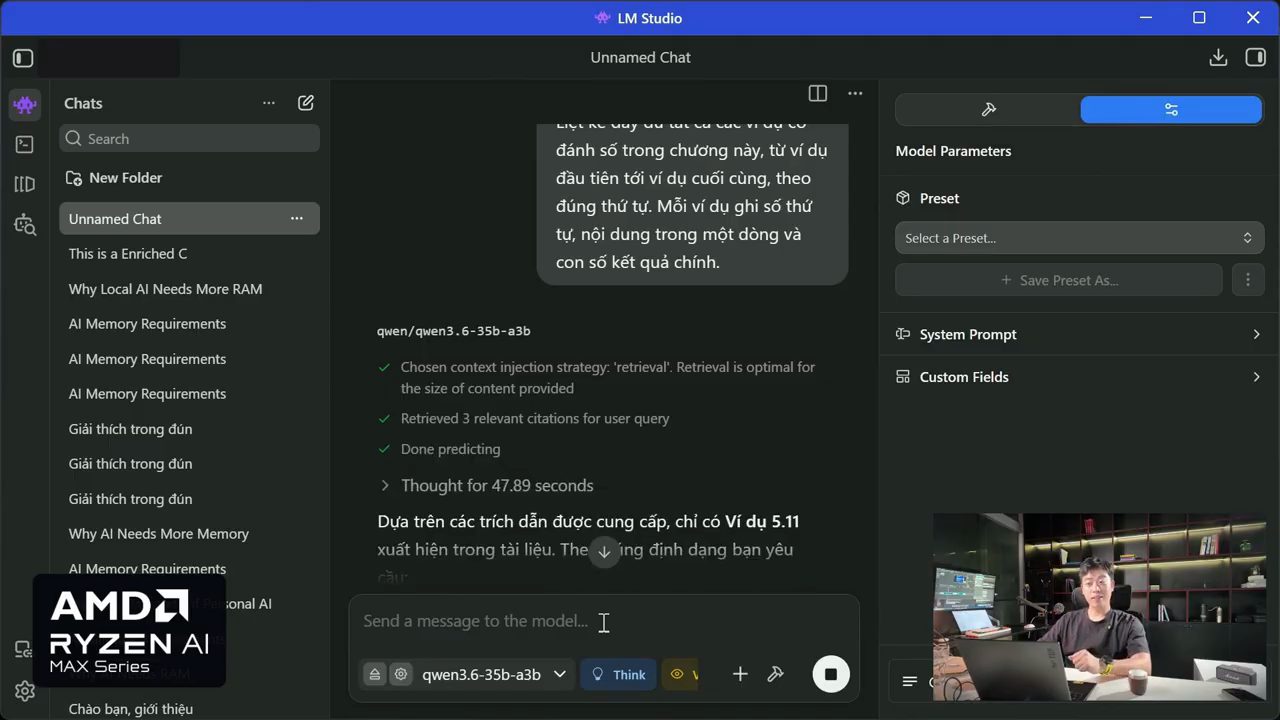Open chat options ellipsis above conversation

855,93
